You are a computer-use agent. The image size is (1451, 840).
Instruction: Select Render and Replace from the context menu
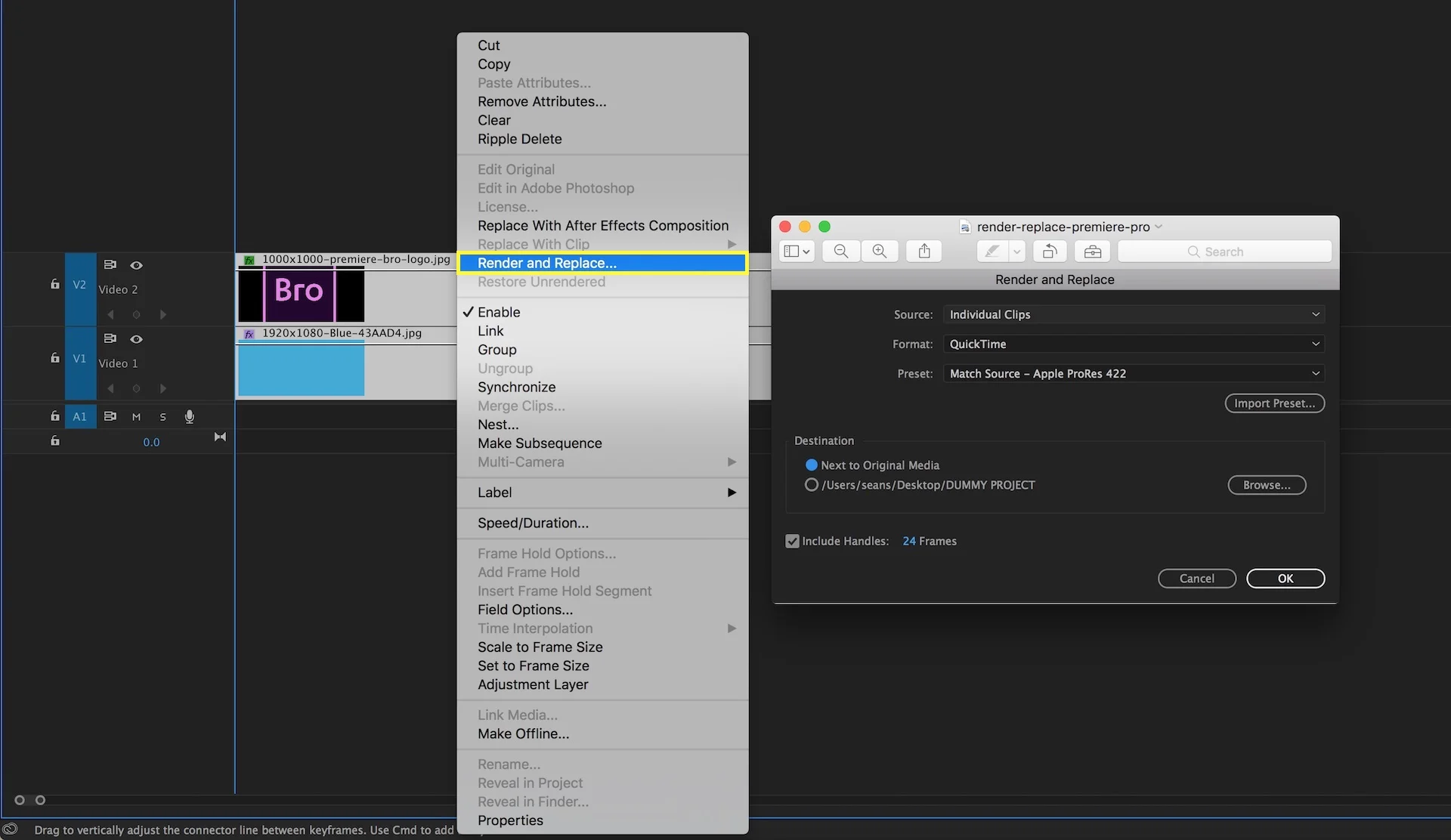coord(574,263)
